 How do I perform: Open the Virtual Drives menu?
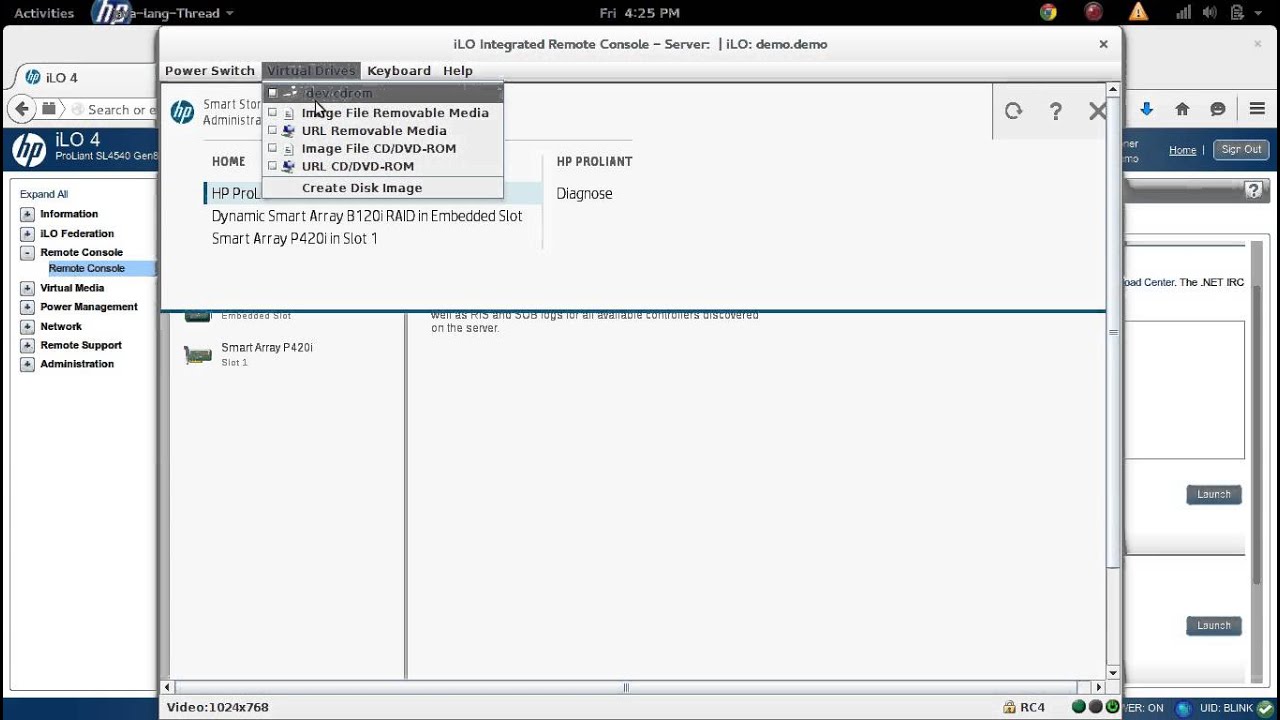click(311, 71)
